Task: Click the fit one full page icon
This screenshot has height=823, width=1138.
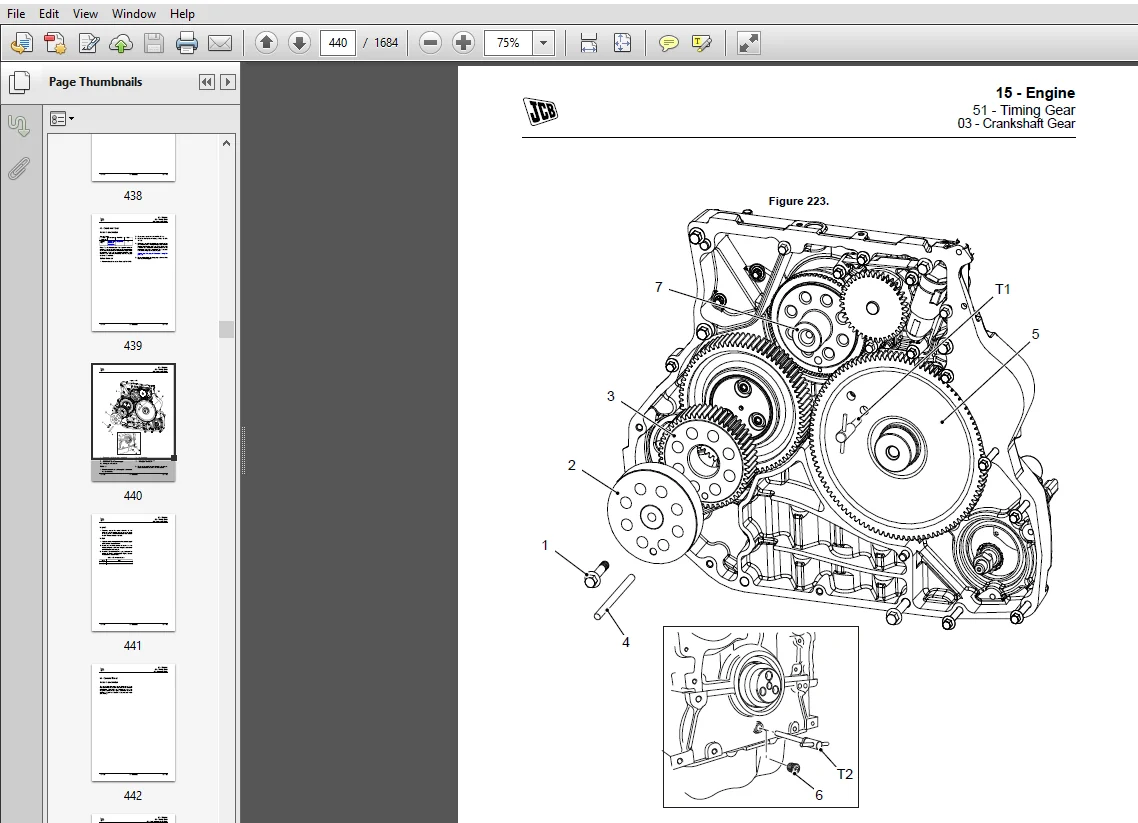Action: [x=622, y=43]
